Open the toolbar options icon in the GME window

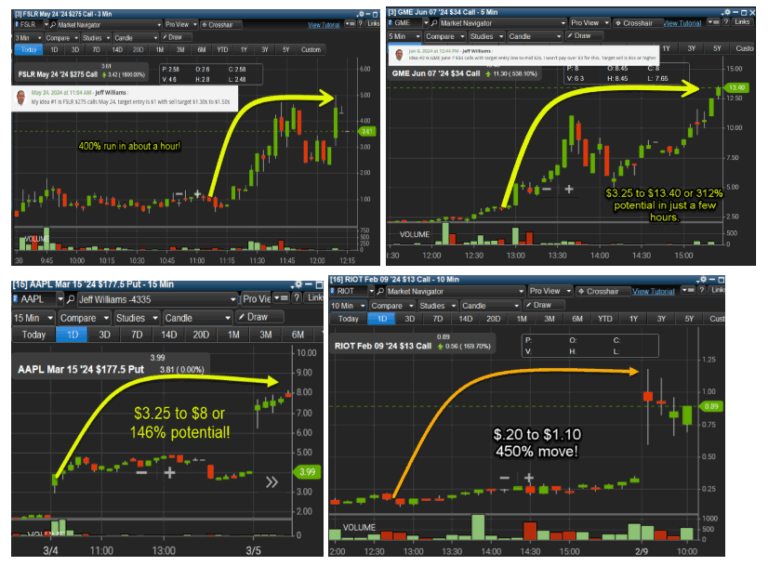tap(714, 22)
